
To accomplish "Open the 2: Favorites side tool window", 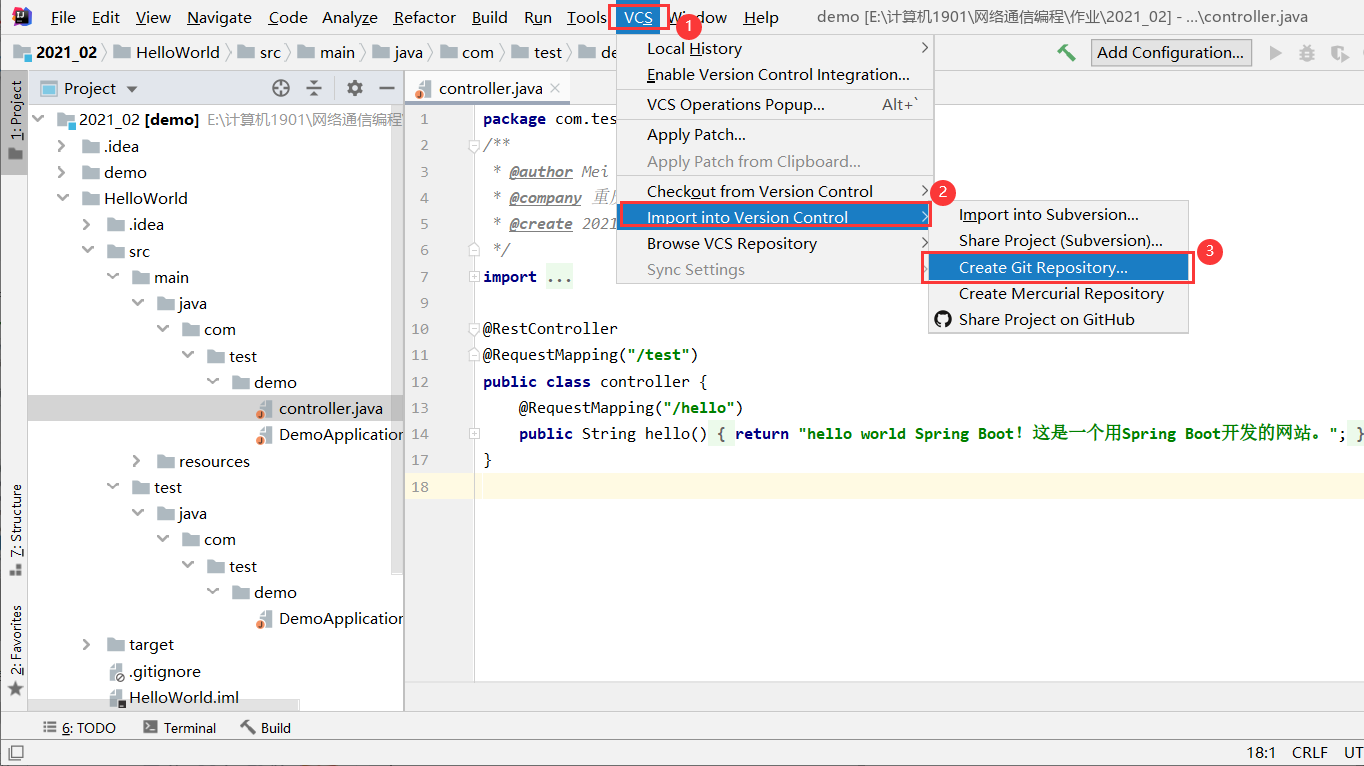I will tap(15, 650).
